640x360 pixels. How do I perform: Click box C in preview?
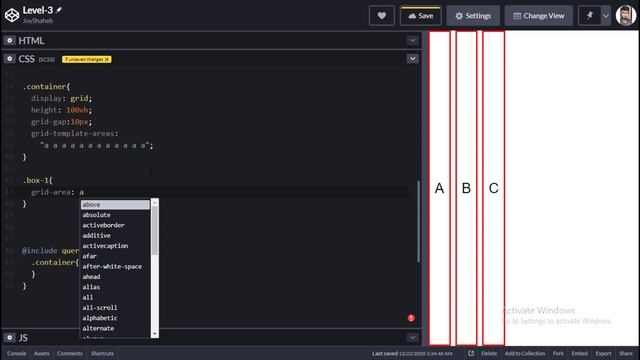click(x=493, y=188)
